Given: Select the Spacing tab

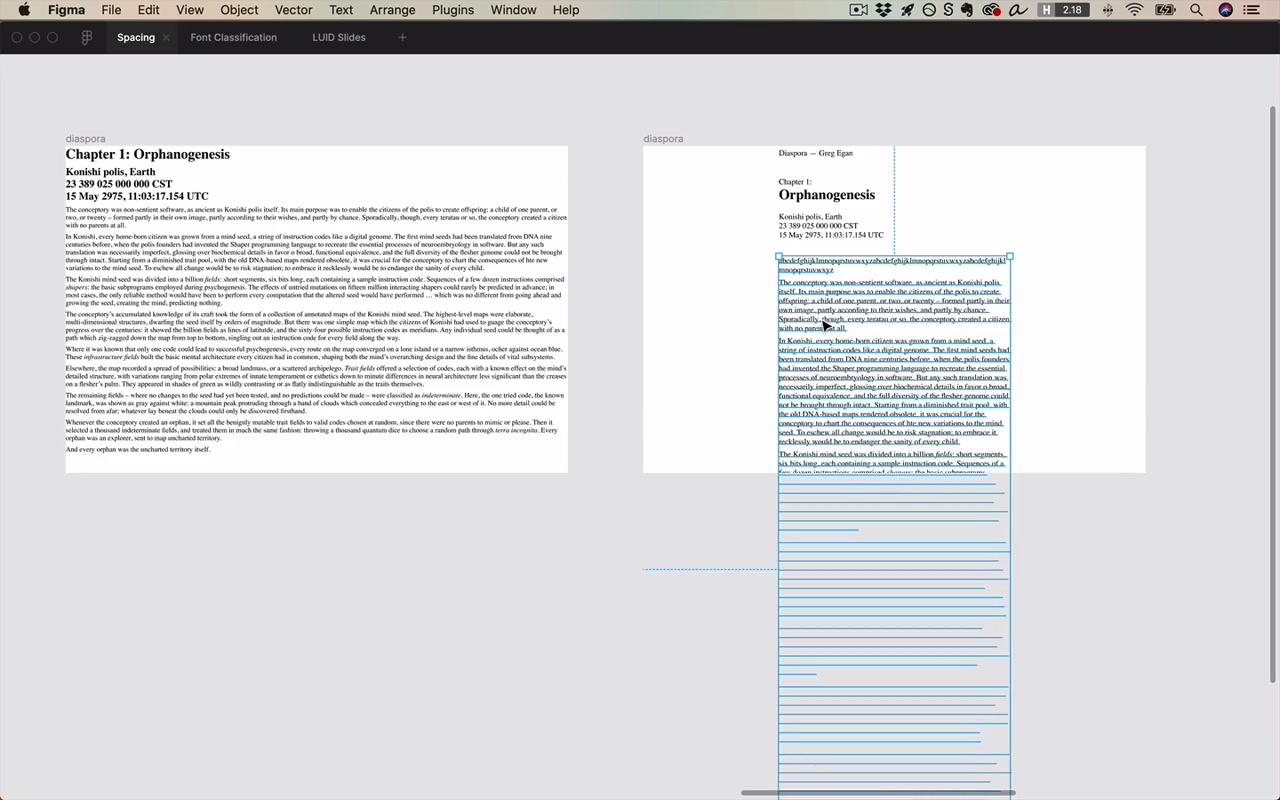Looking at the screenshot, I should 136,38.
